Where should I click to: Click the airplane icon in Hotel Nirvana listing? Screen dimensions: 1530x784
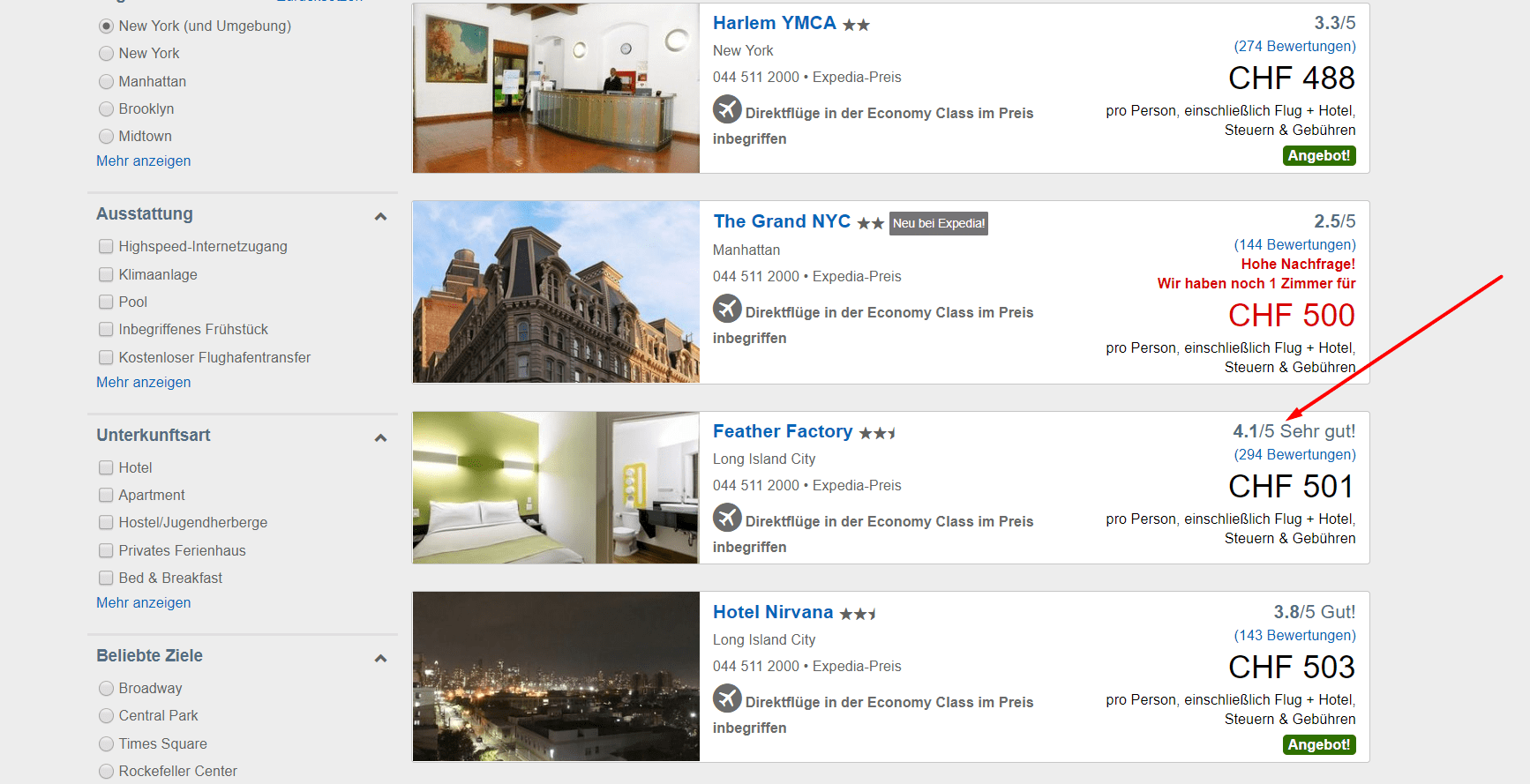tap(727, 699)
